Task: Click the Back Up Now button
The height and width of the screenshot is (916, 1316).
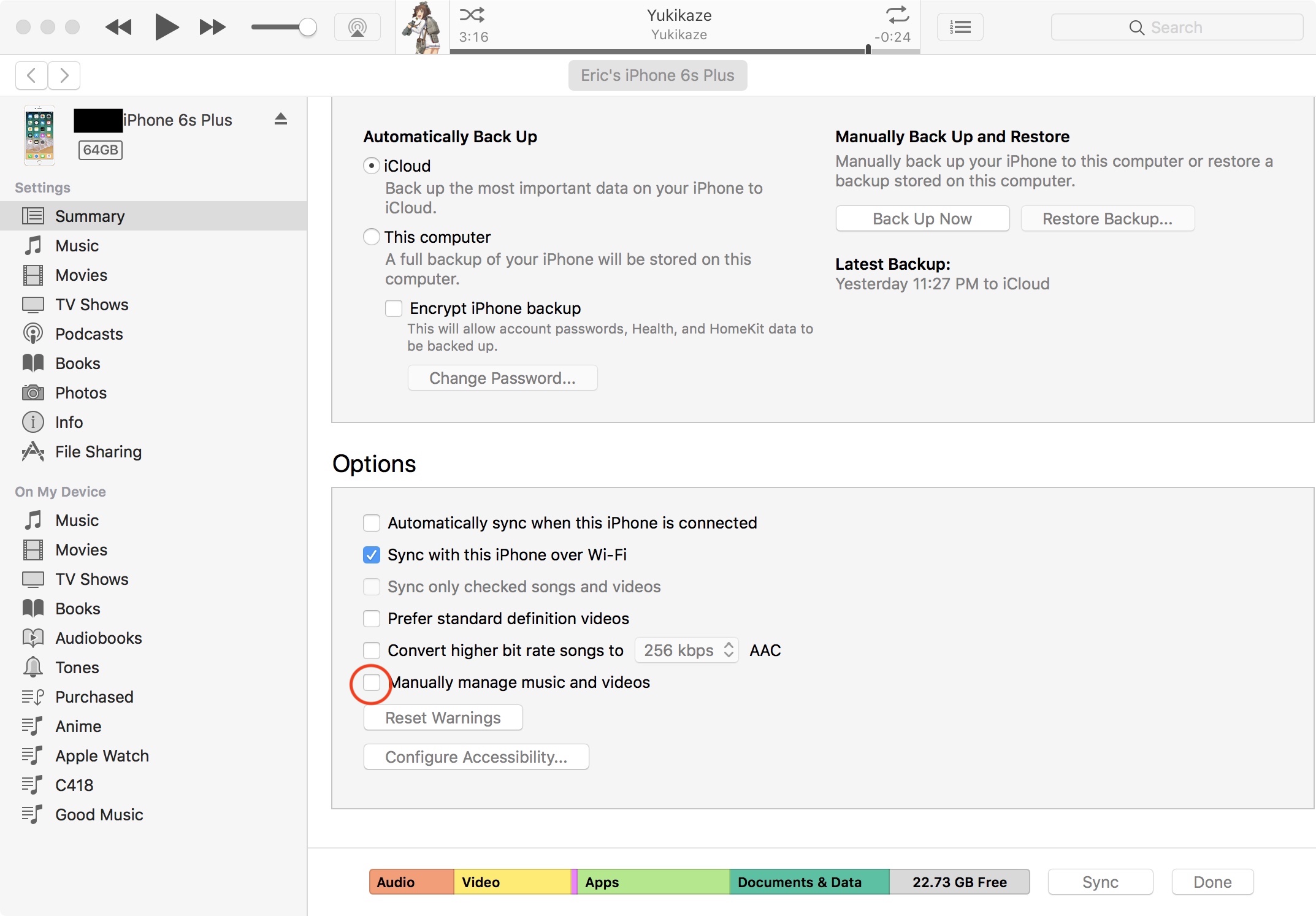Action: 922,219
